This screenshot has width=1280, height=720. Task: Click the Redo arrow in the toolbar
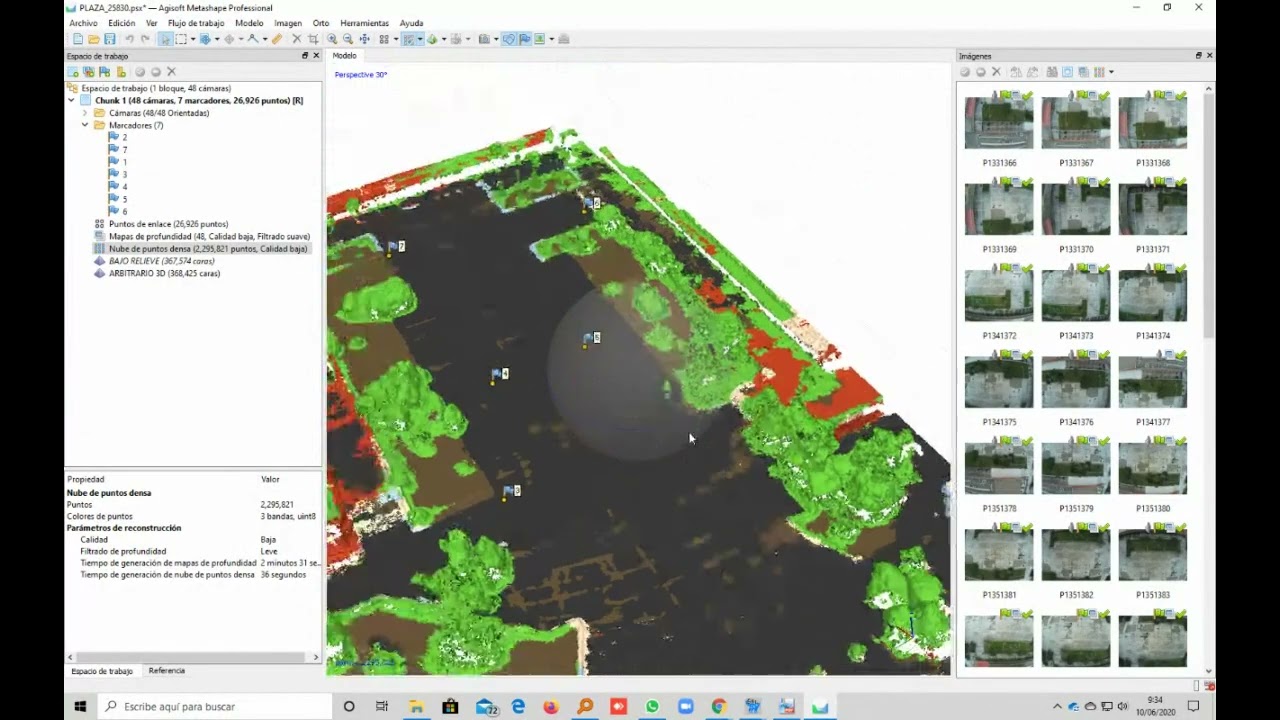[x=145, y=39]
